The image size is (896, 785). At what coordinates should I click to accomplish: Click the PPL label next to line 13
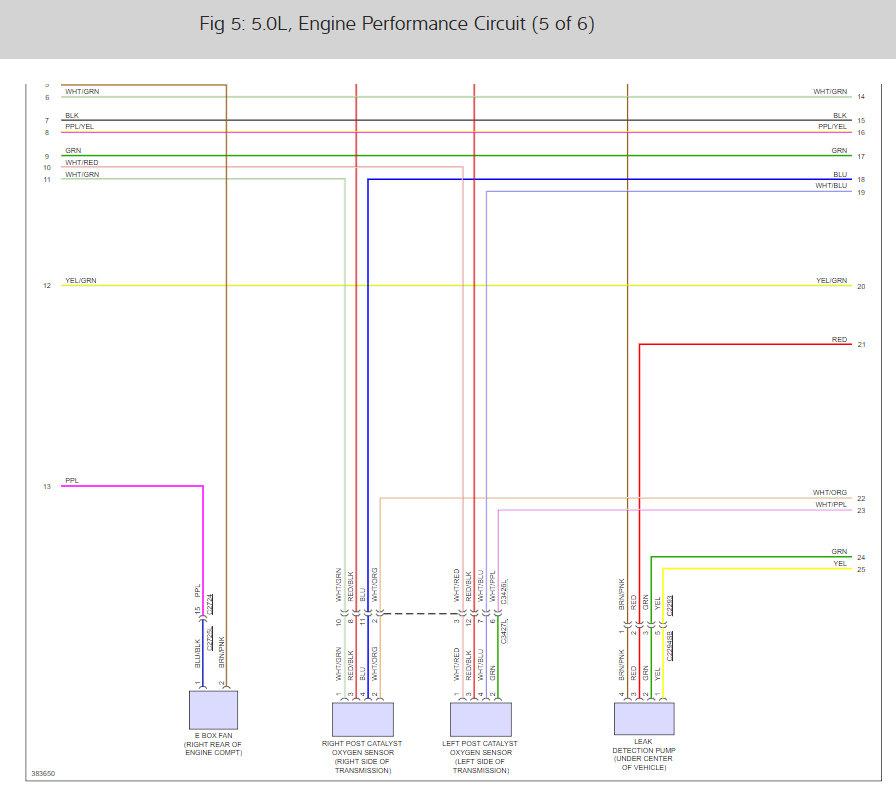coord(72,480)
